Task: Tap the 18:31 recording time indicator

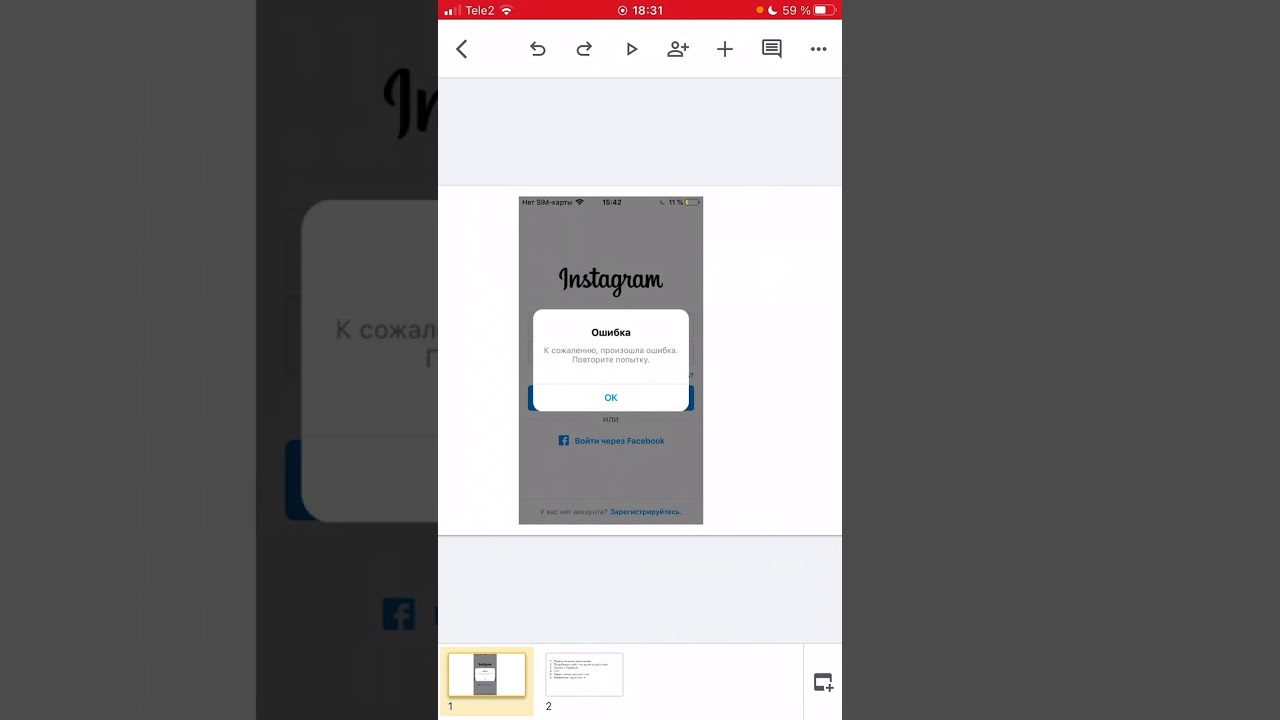Action: [640, 10]
